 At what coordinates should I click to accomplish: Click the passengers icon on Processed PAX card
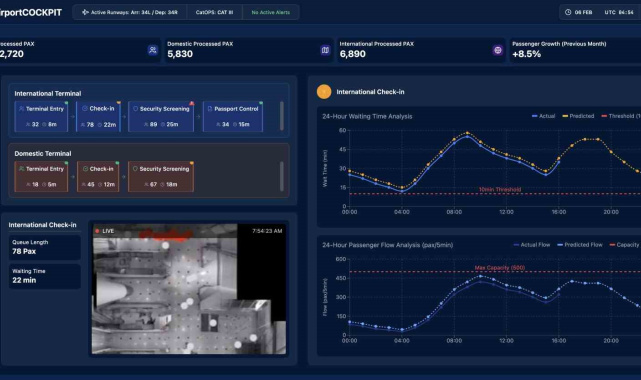pos(153,50)
